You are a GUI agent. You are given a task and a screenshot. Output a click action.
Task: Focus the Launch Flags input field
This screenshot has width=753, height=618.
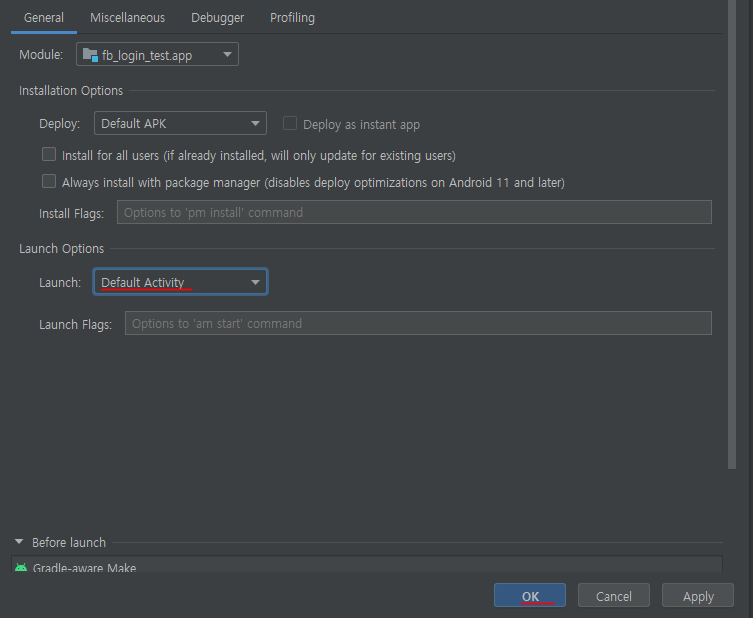[x=418, y=323]
